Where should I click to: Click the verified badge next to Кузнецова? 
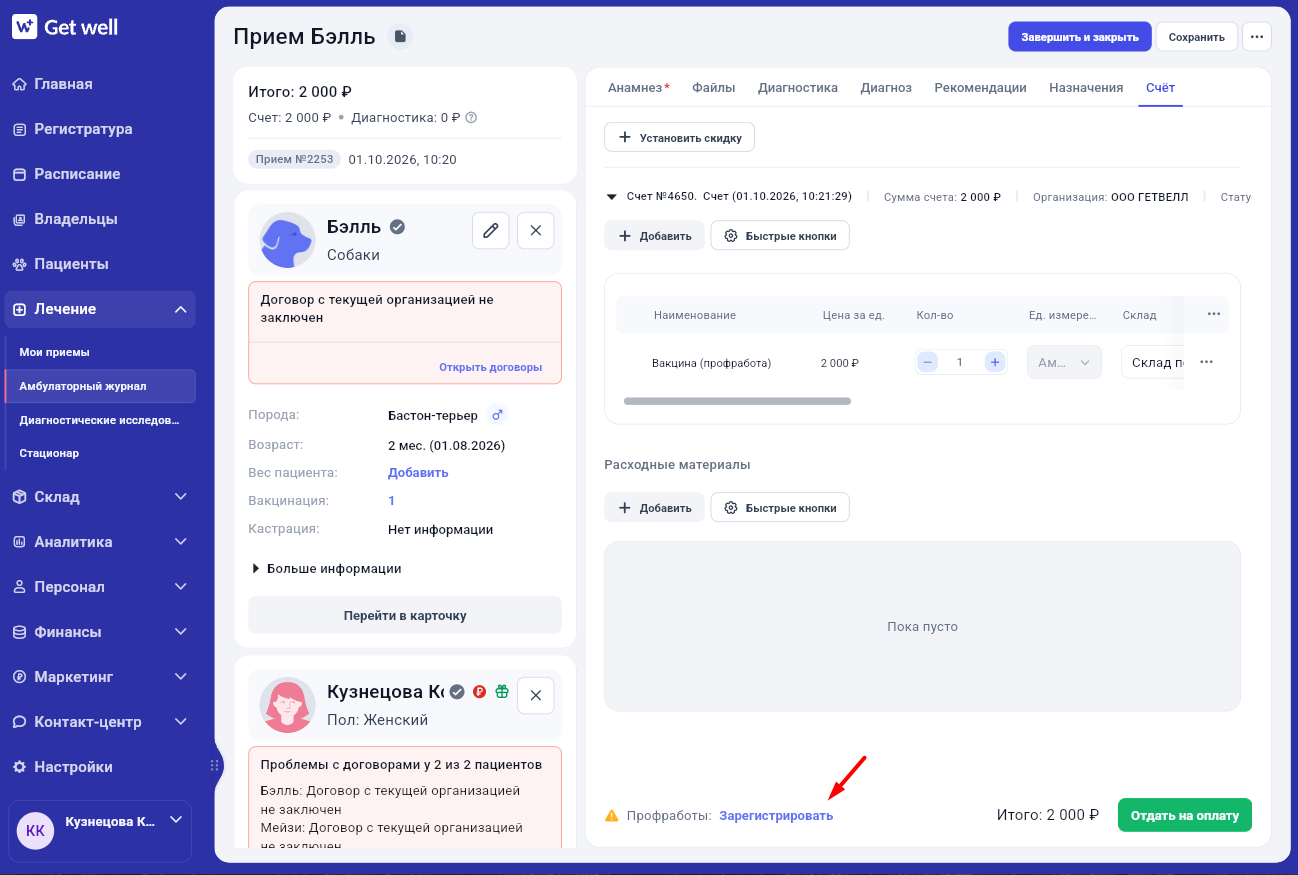(x=457, y=691)
